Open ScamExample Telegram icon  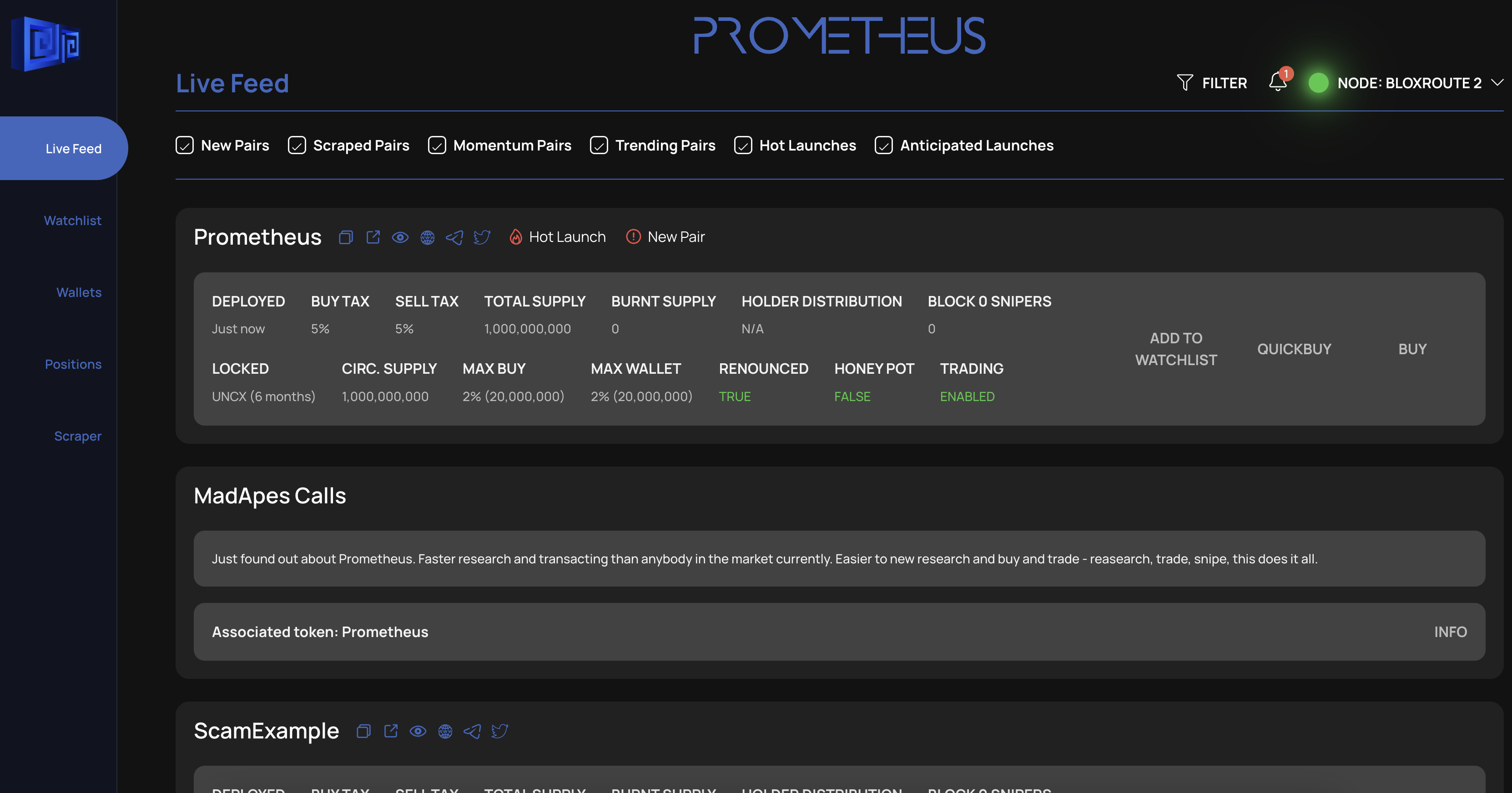pos(473,731)
